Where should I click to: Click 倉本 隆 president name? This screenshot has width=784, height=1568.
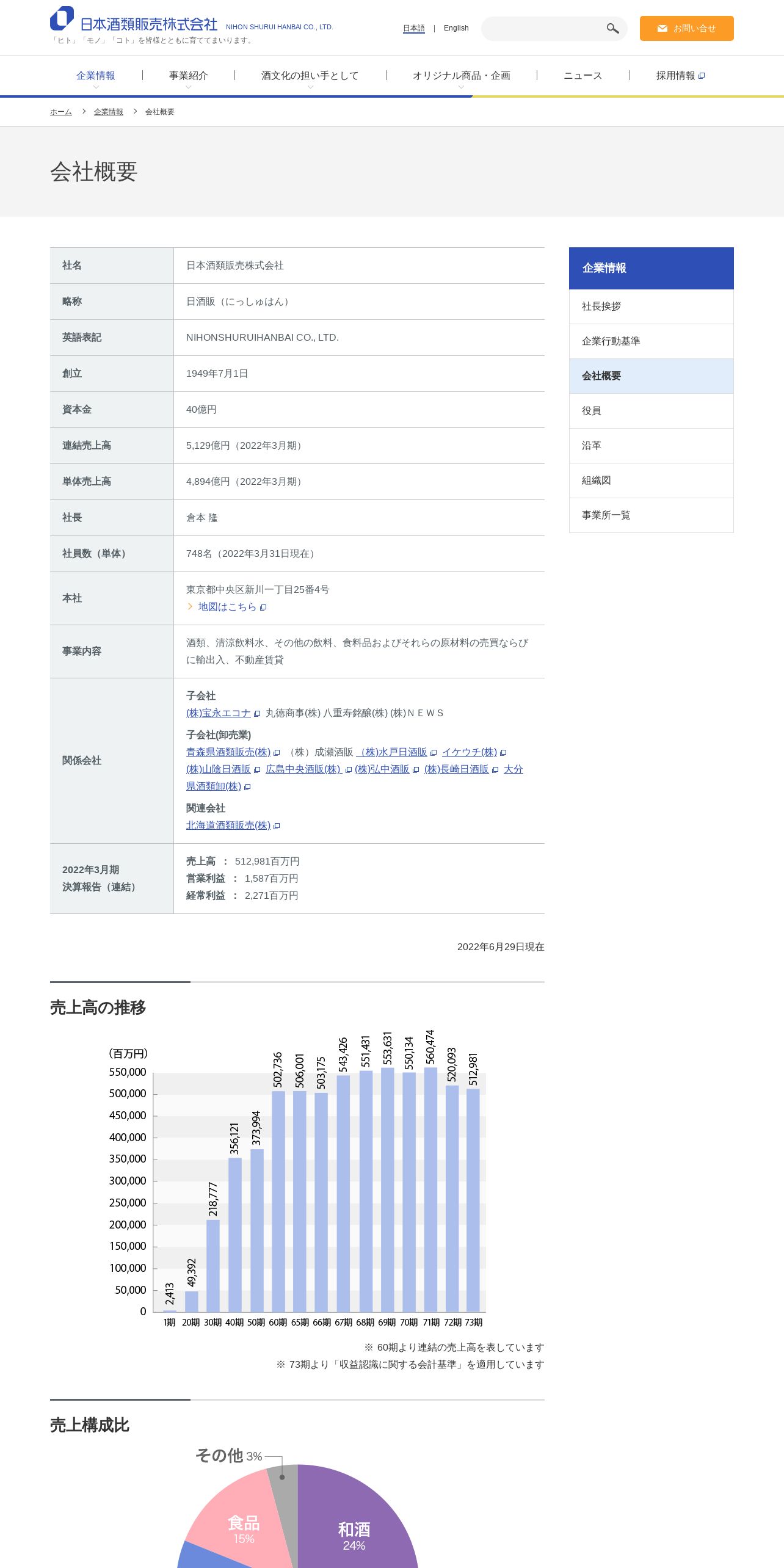(x=202, y=518)
